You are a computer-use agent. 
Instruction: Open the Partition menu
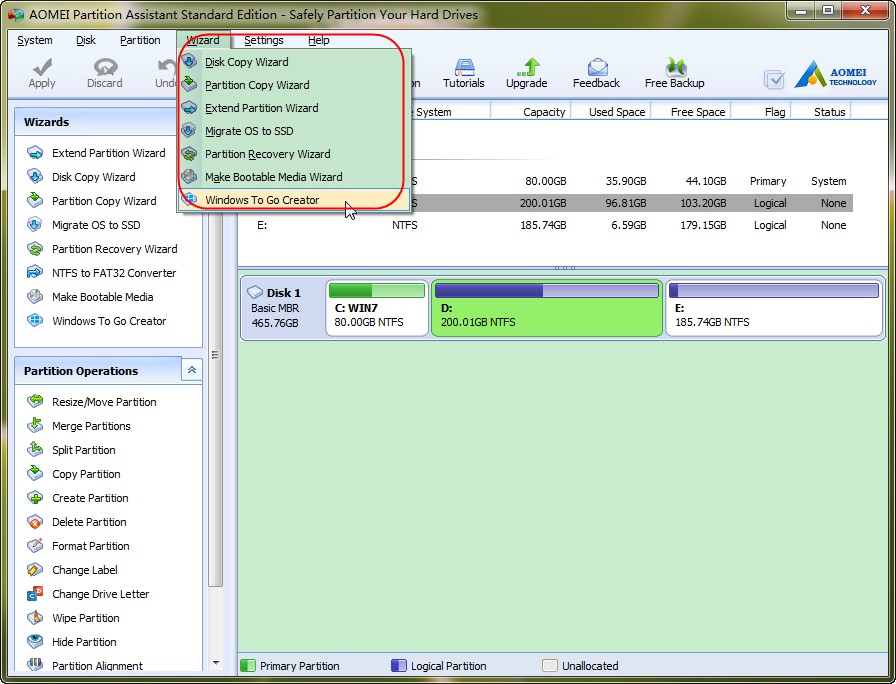click(x=140, y=40)
